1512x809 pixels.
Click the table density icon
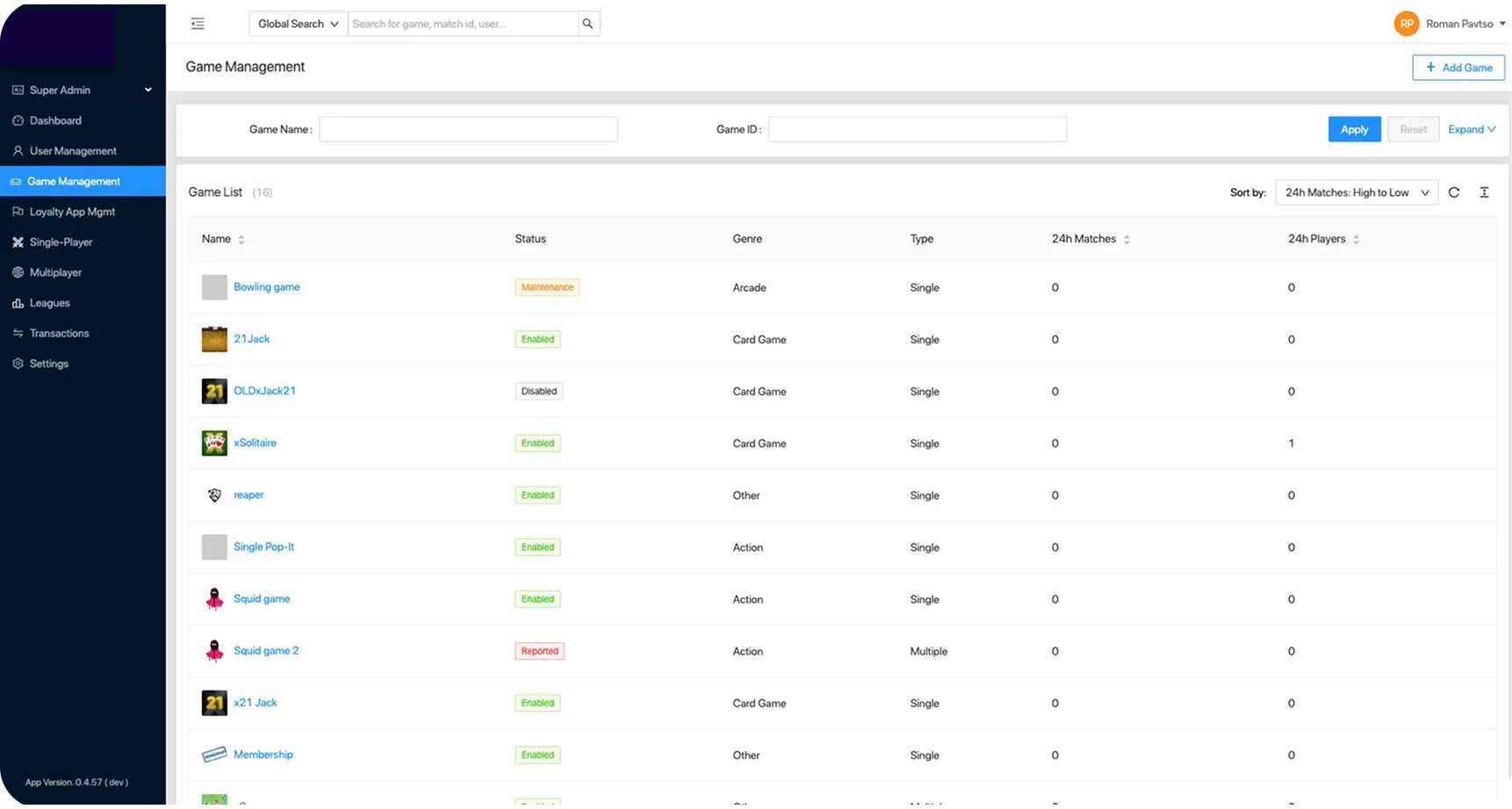(1484, 192)
